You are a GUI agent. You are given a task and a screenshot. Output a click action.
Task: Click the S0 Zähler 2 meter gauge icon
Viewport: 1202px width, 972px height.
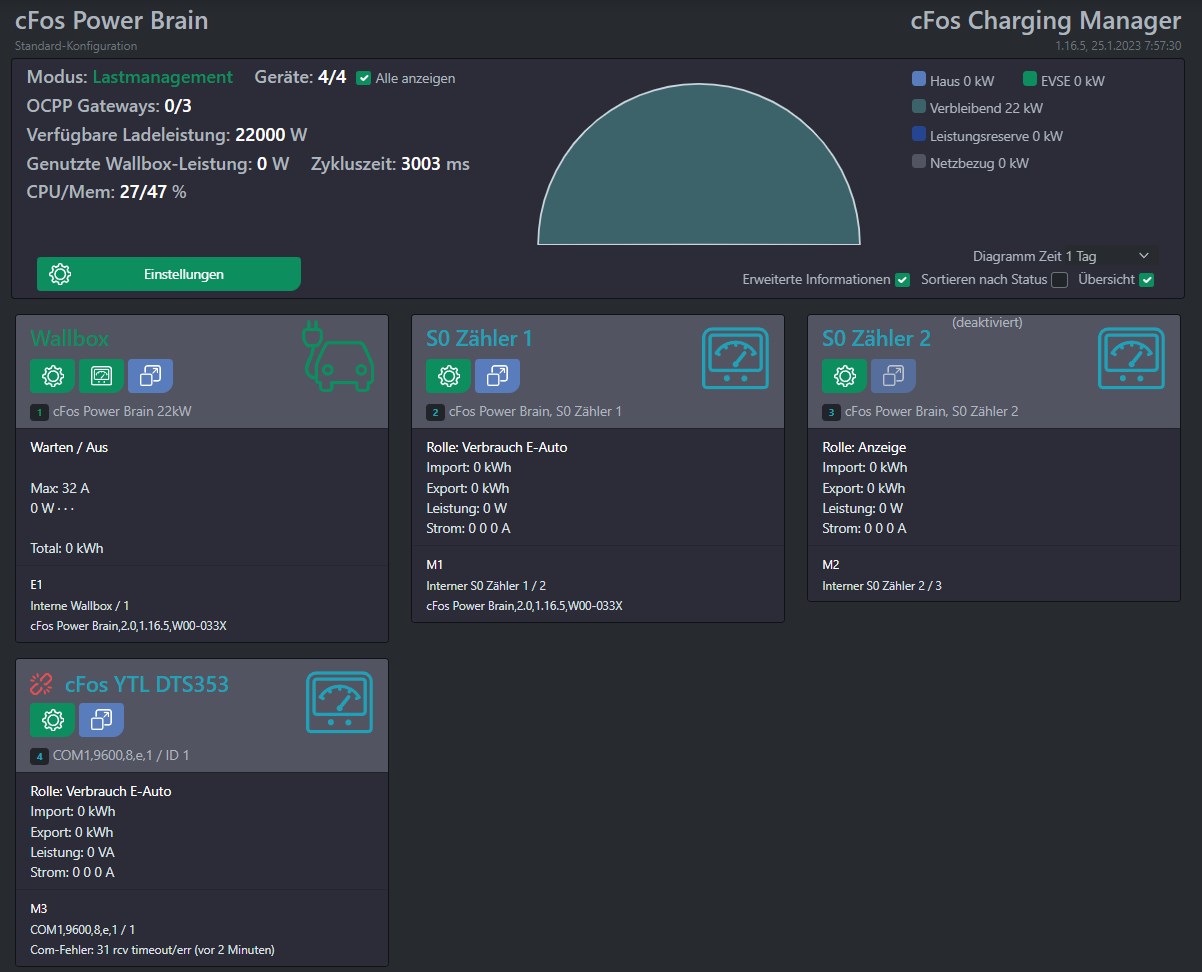click(1131, 358)
